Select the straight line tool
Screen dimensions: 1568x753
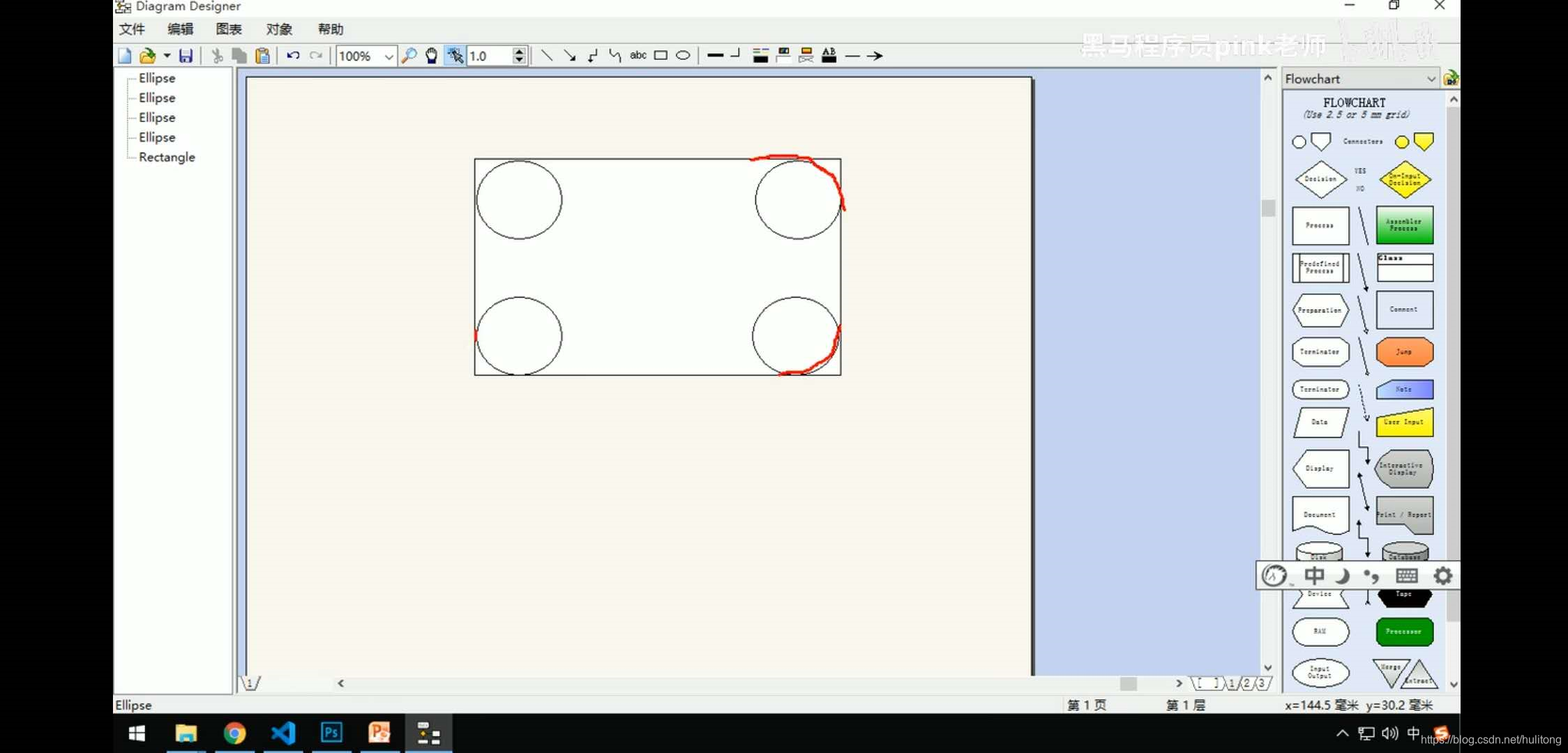547,56
